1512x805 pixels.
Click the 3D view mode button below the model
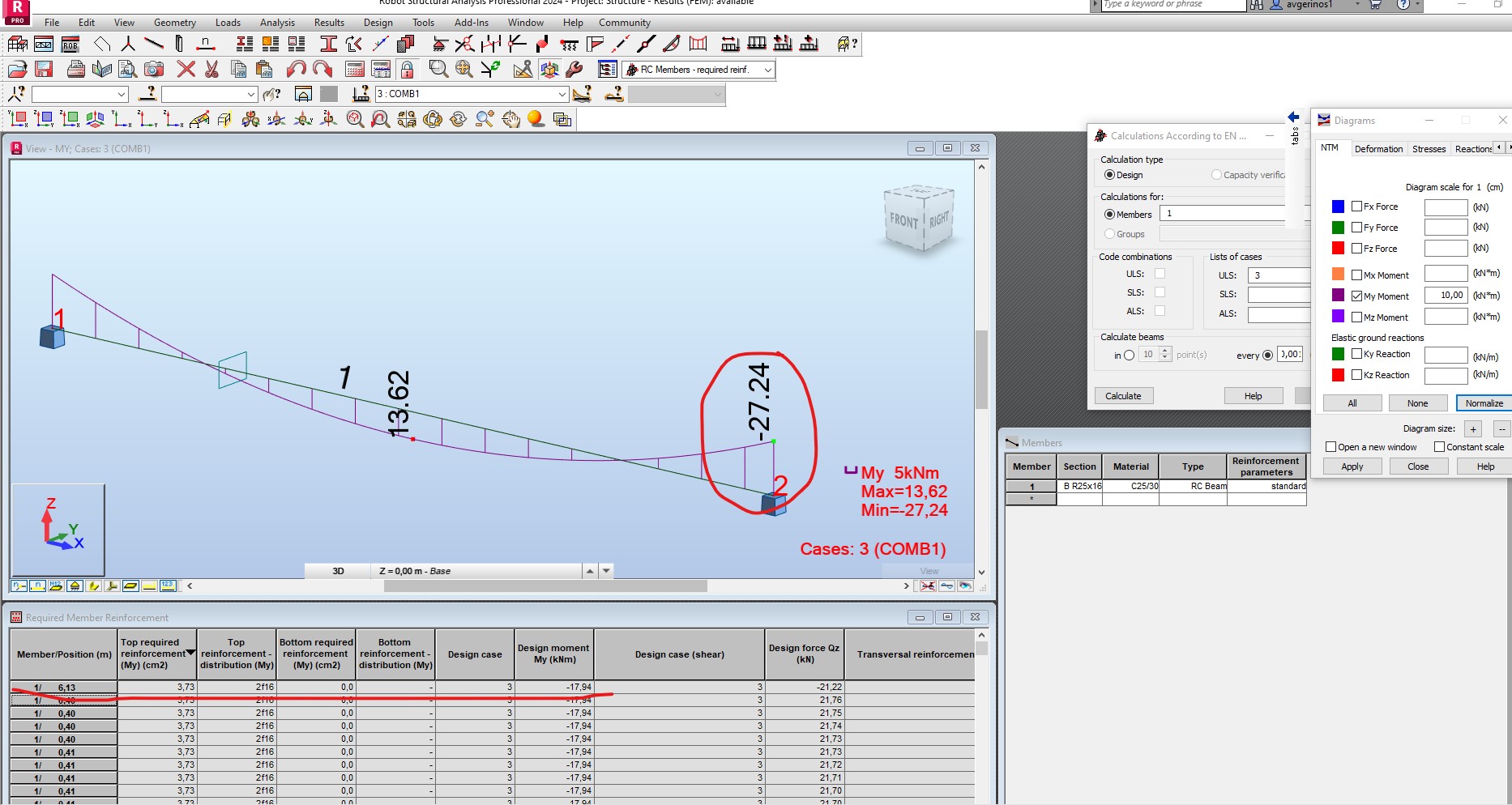(338, 571)
